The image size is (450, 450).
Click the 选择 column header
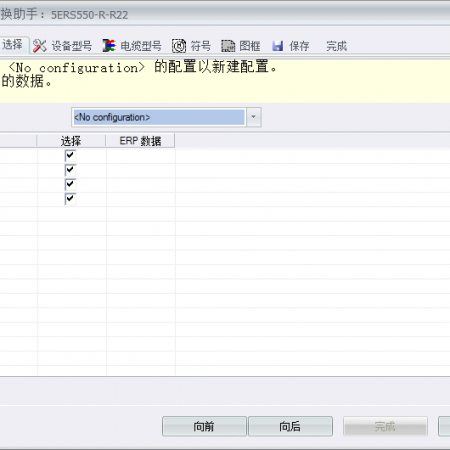coord(71,141)
